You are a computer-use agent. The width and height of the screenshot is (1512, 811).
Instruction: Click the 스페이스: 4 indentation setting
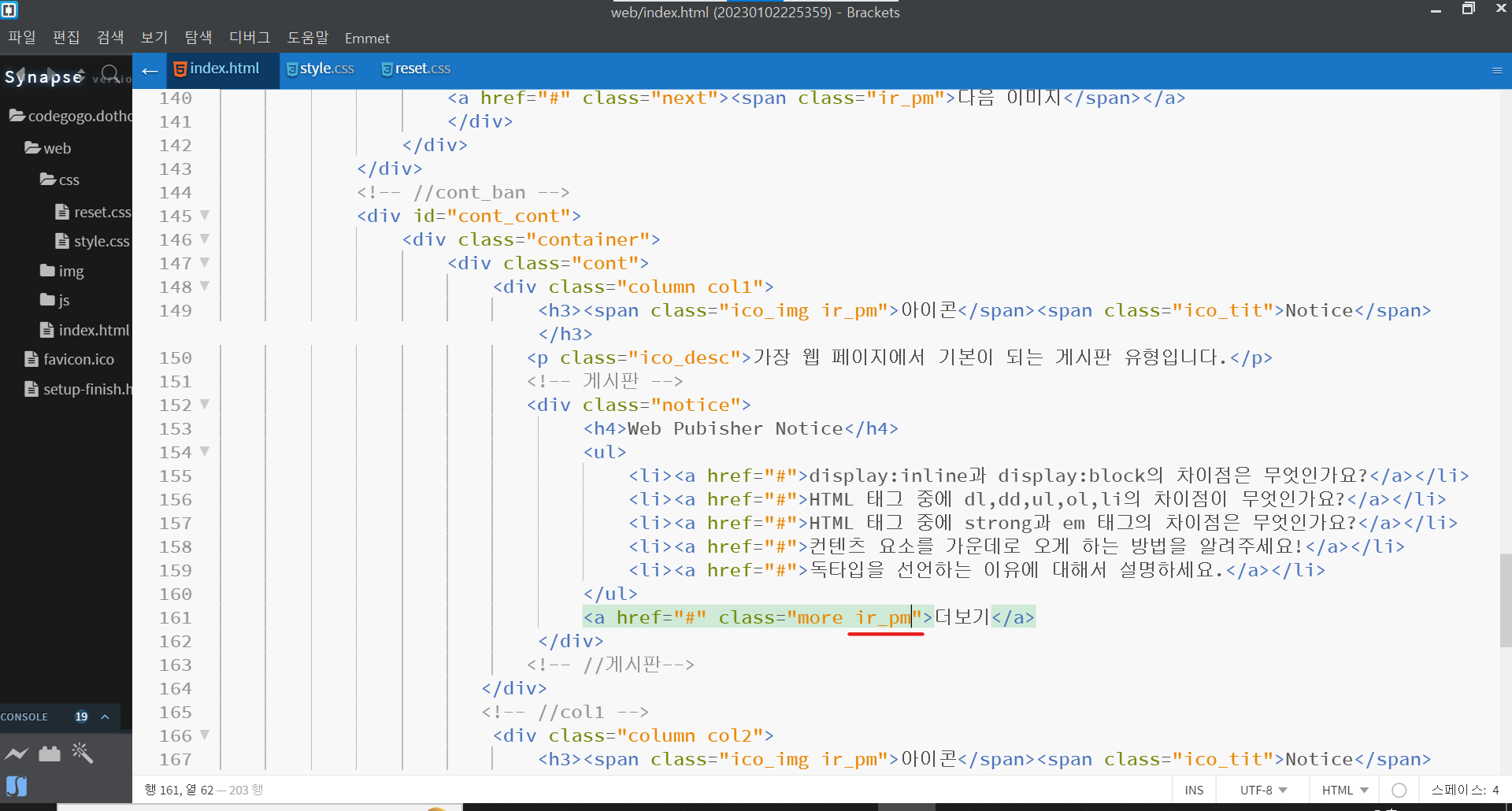pos(1465,791)
